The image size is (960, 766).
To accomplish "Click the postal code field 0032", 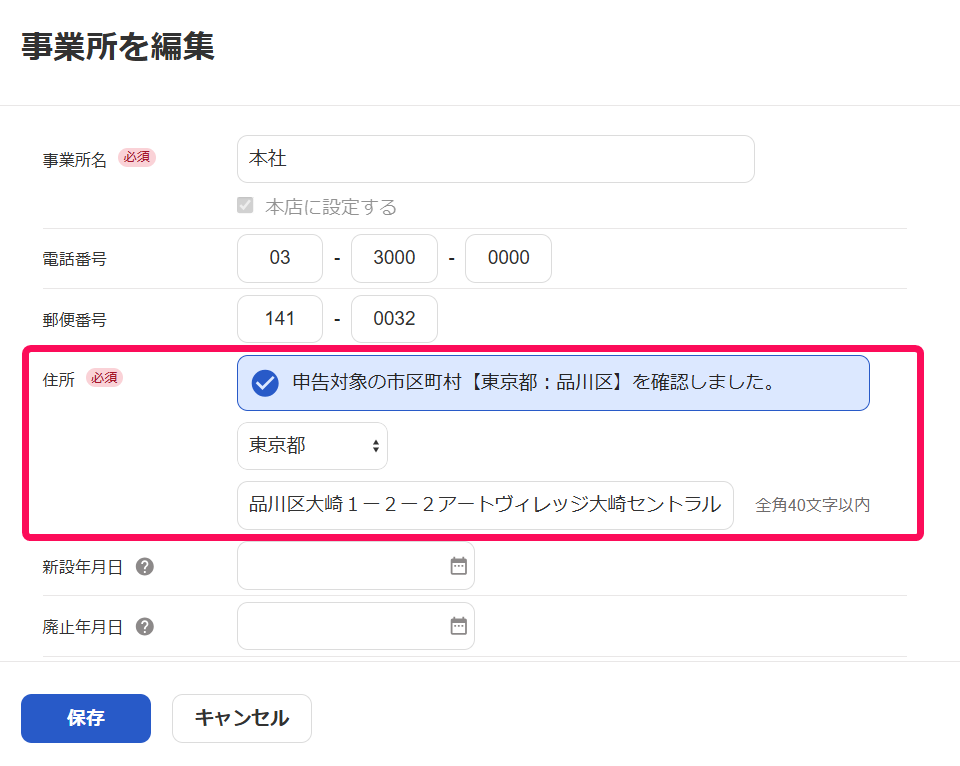I will pos(394,319).
